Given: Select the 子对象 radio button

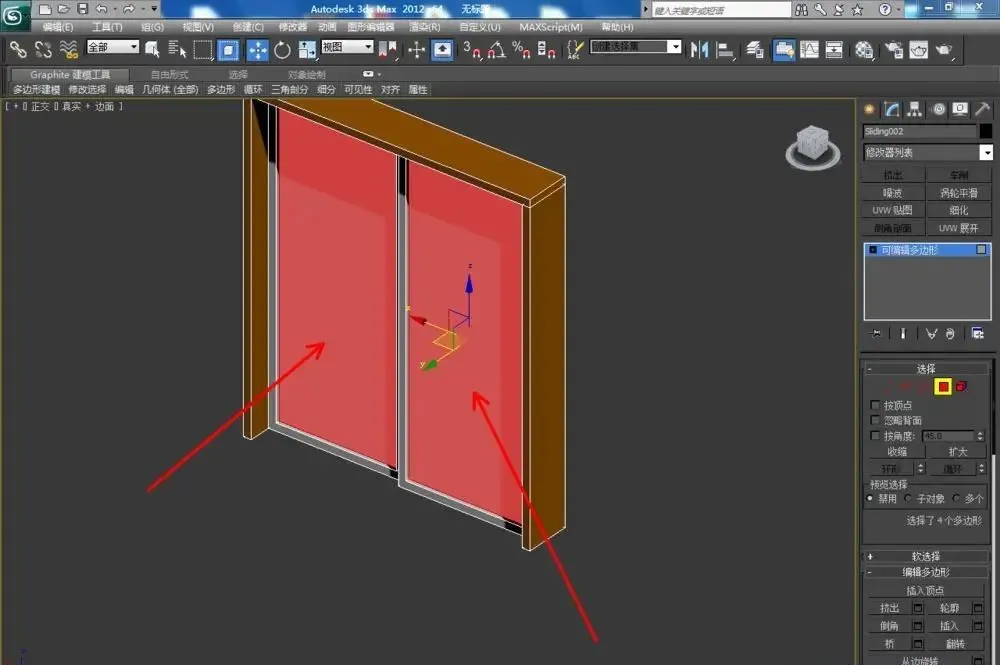Looking at the screenshot, I should pos(908,499).
